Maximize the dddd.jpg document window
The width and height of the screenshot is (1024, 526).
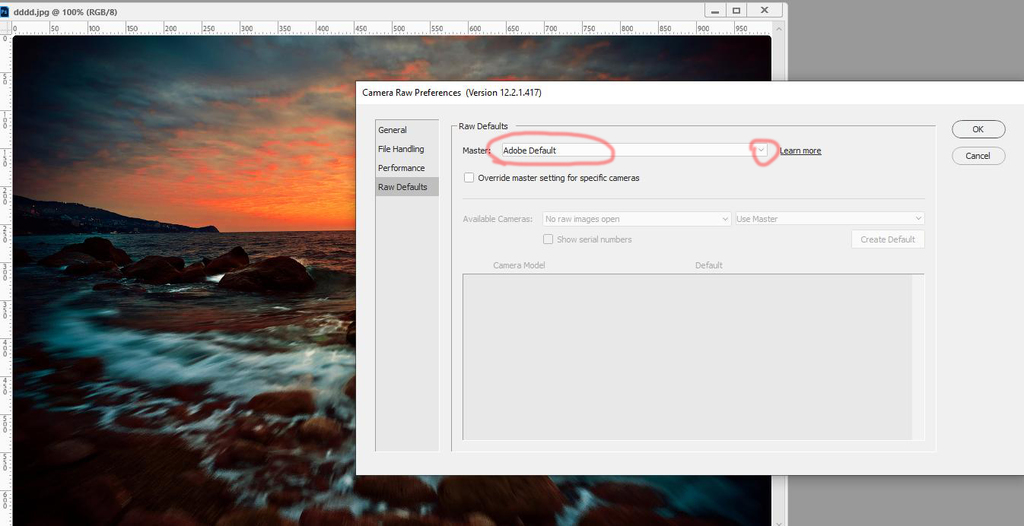tap(737, 10)
